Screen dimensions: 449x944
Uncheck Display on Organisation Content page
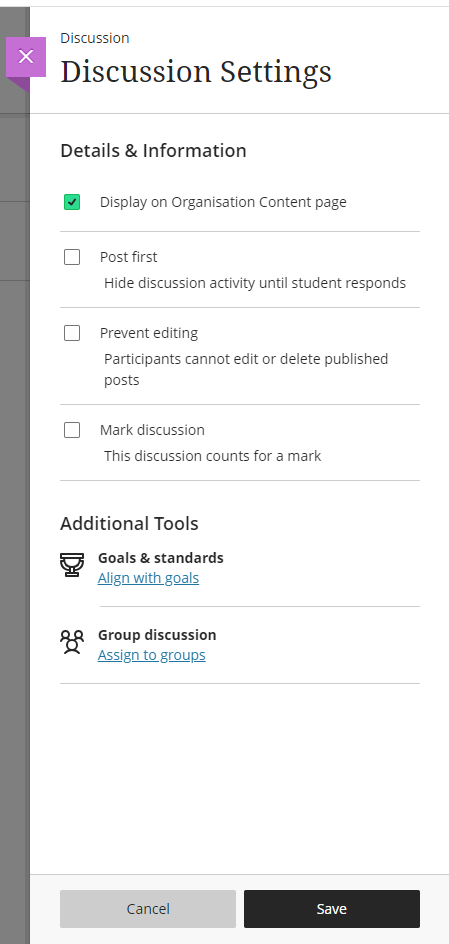72,202
